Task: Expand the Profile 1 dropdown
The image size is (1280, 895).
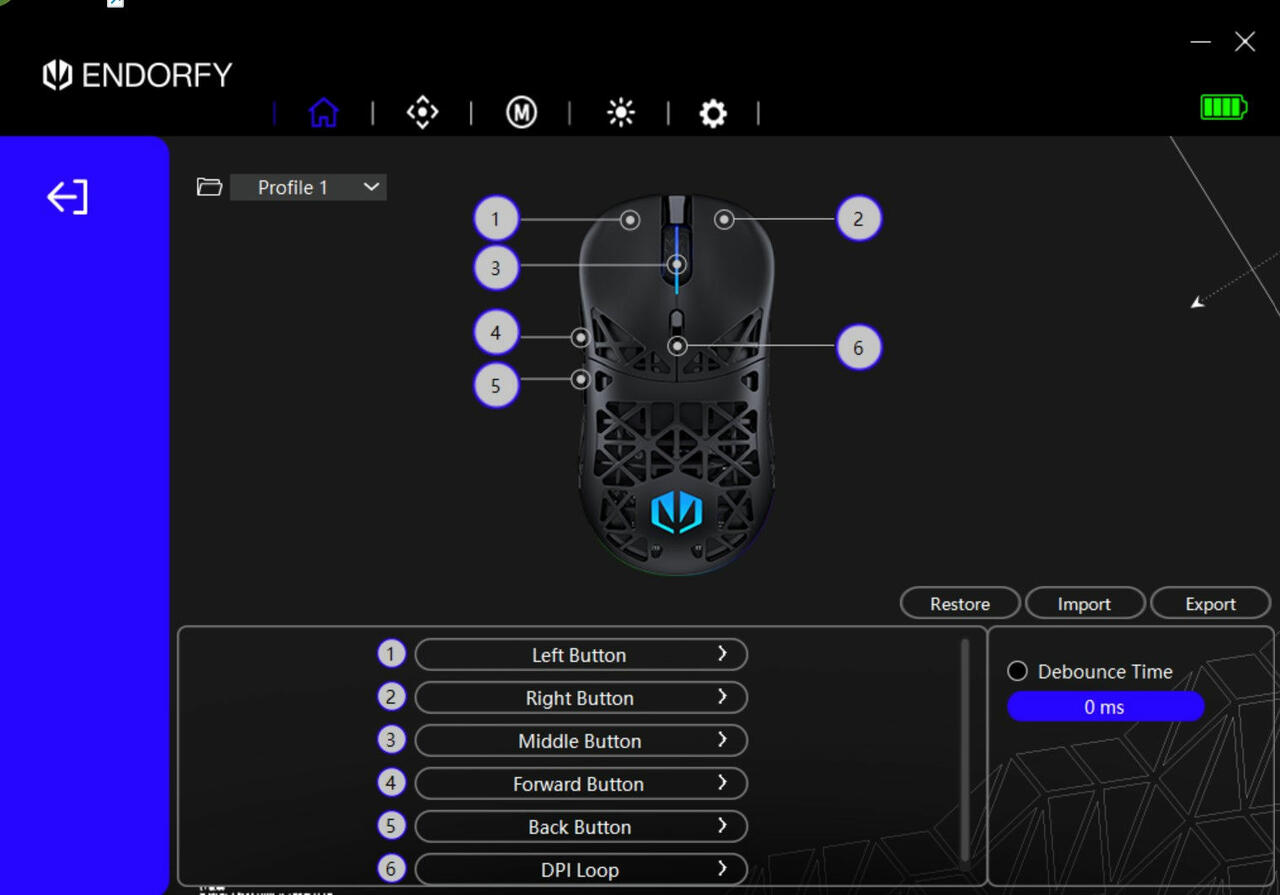Action: pos(308,187)
